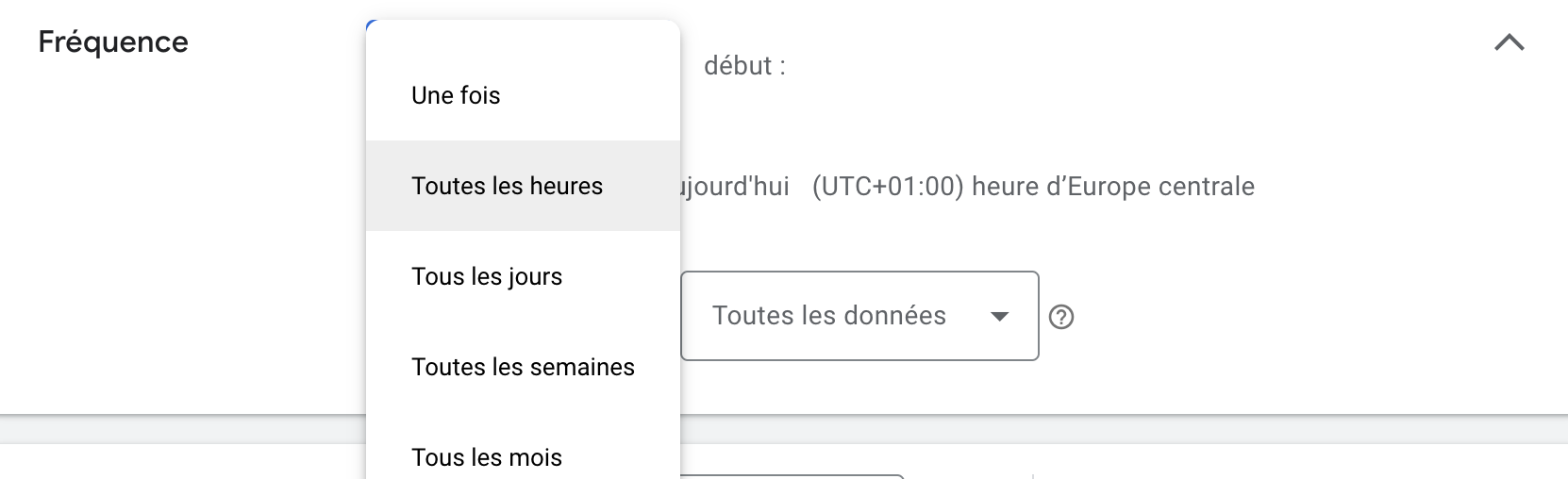Click the heure d'Europe centrale timezone text
This screenshot has height=479, width=1568.
click(x=1112, y=187)
